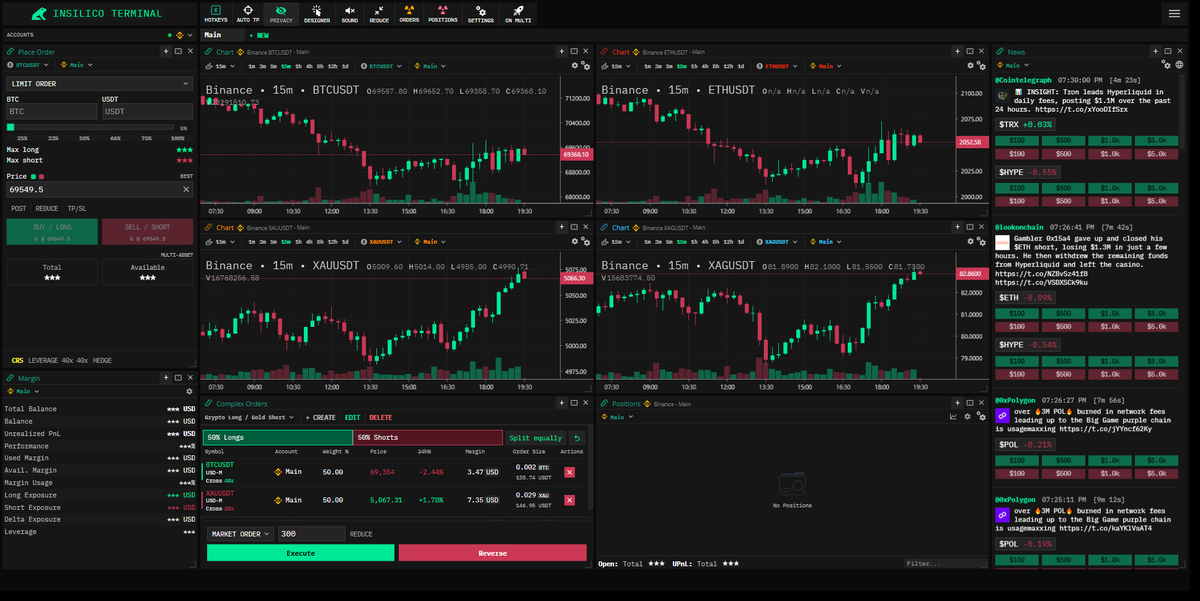Click the 50% Longs weight bar

point(278,438)
